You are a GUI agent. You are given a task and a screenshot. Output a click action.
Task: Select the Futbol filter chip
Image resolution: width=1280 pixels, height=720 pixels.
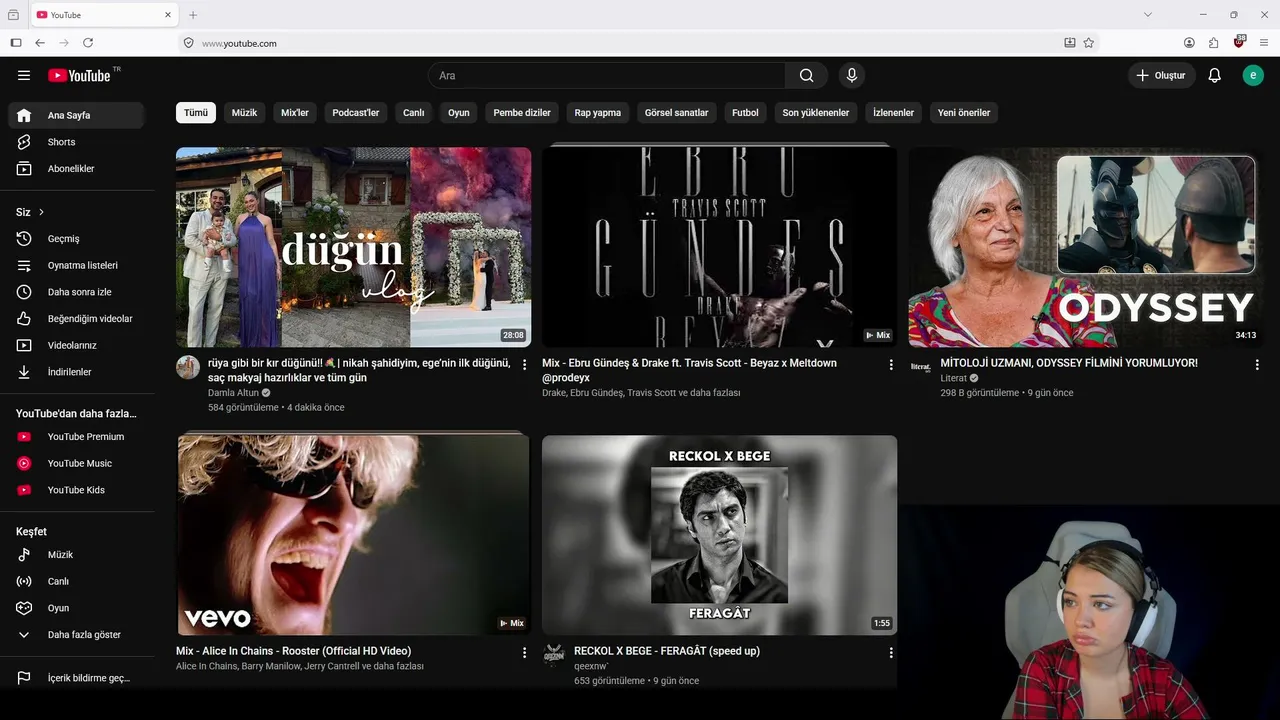coord(745,113)
